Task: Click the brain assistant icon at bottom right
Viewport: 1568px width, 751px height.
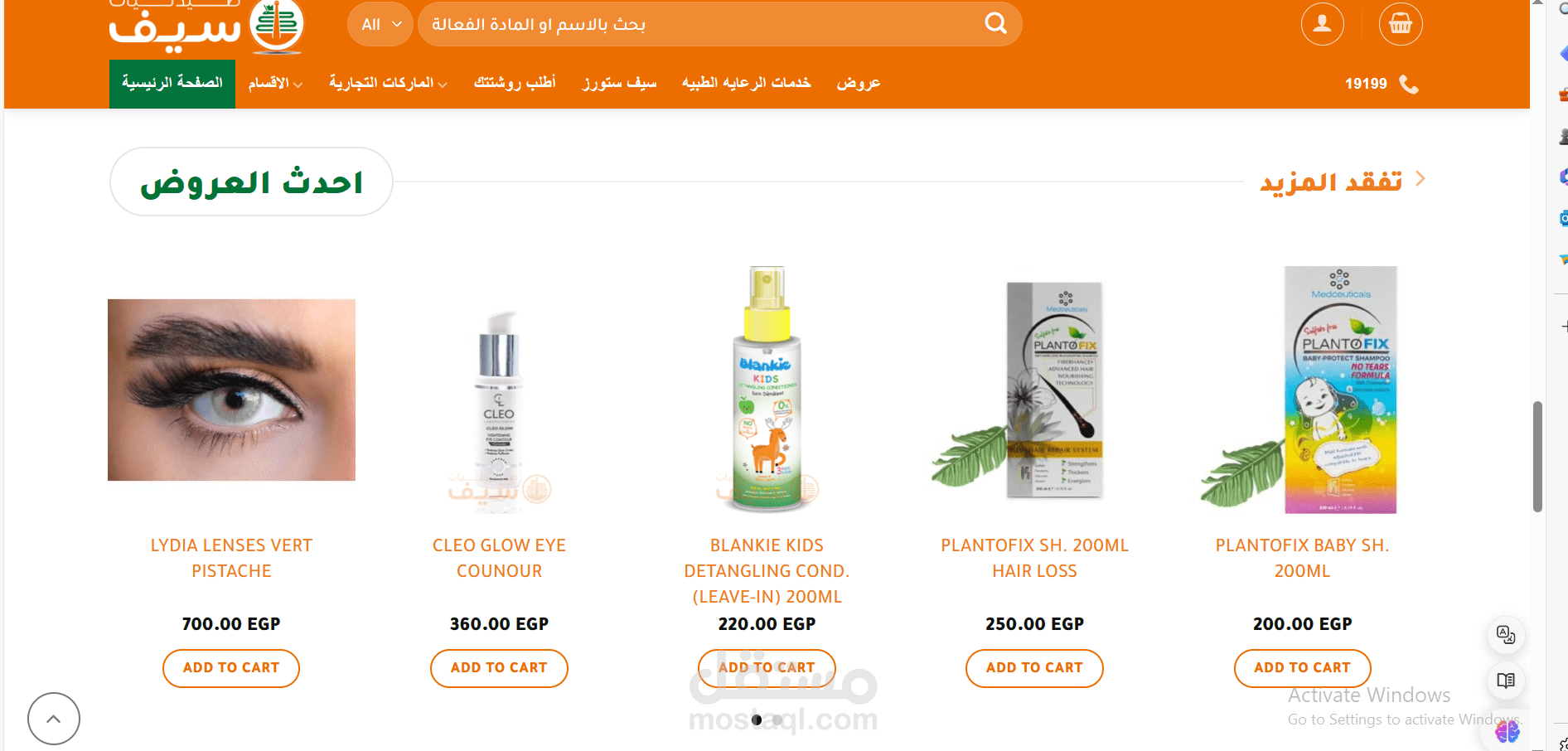Action: (x=1507, y=731)
